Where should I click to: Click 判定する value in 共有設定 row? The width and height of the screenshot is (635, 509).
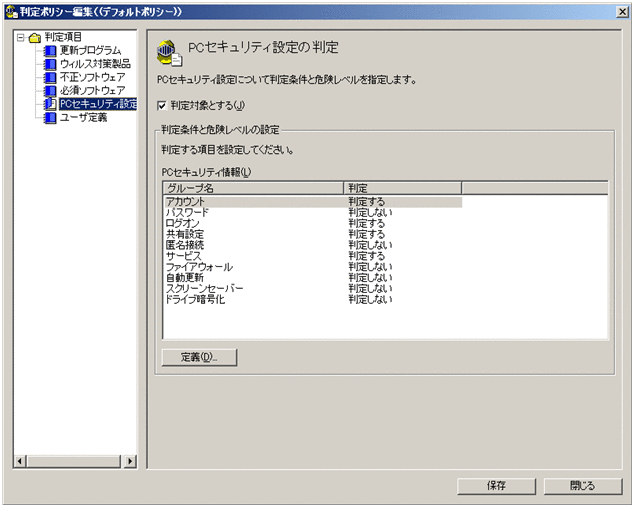point(367,234)
